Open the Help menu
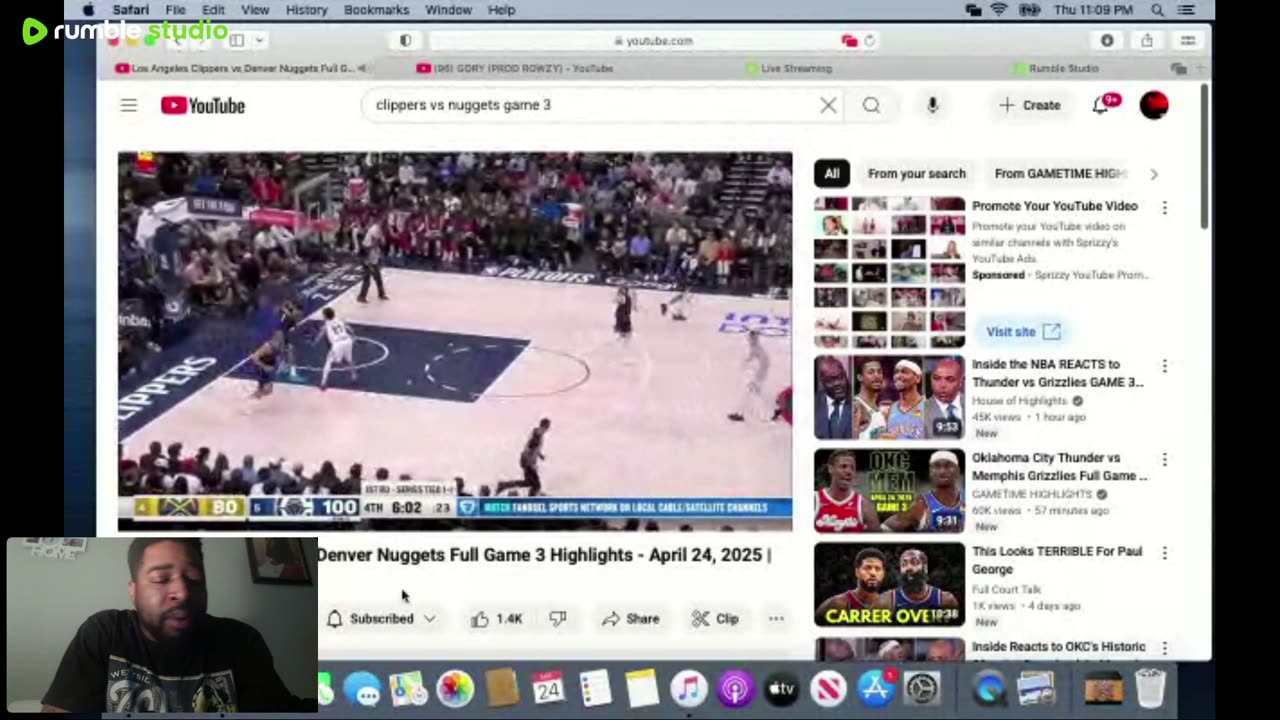This screenshot has height=720, width=1280. pyautogui.click(x=501, y=10)
